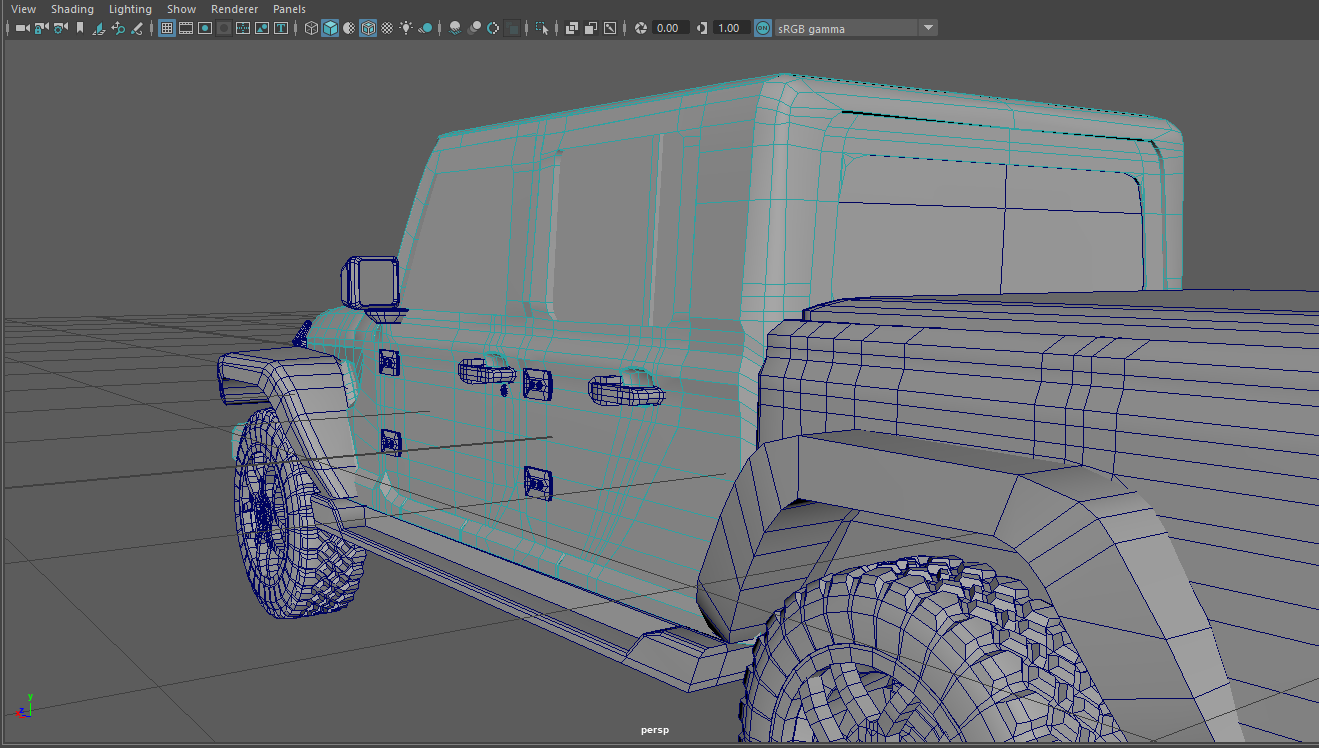The image size is (1319, 748).
Task: Open the Panels menu
Action: click(x=289, y=9)
